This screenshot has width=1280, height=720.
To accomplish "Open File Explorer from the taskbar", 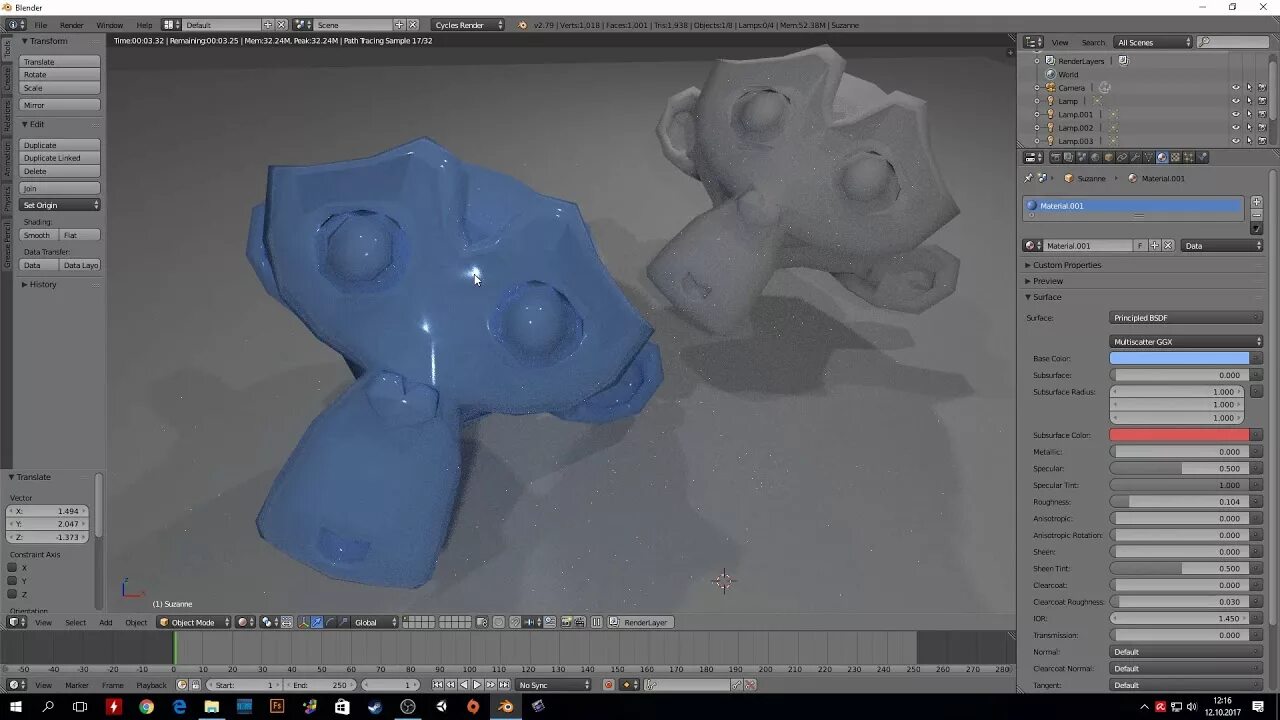I will 211,707.
